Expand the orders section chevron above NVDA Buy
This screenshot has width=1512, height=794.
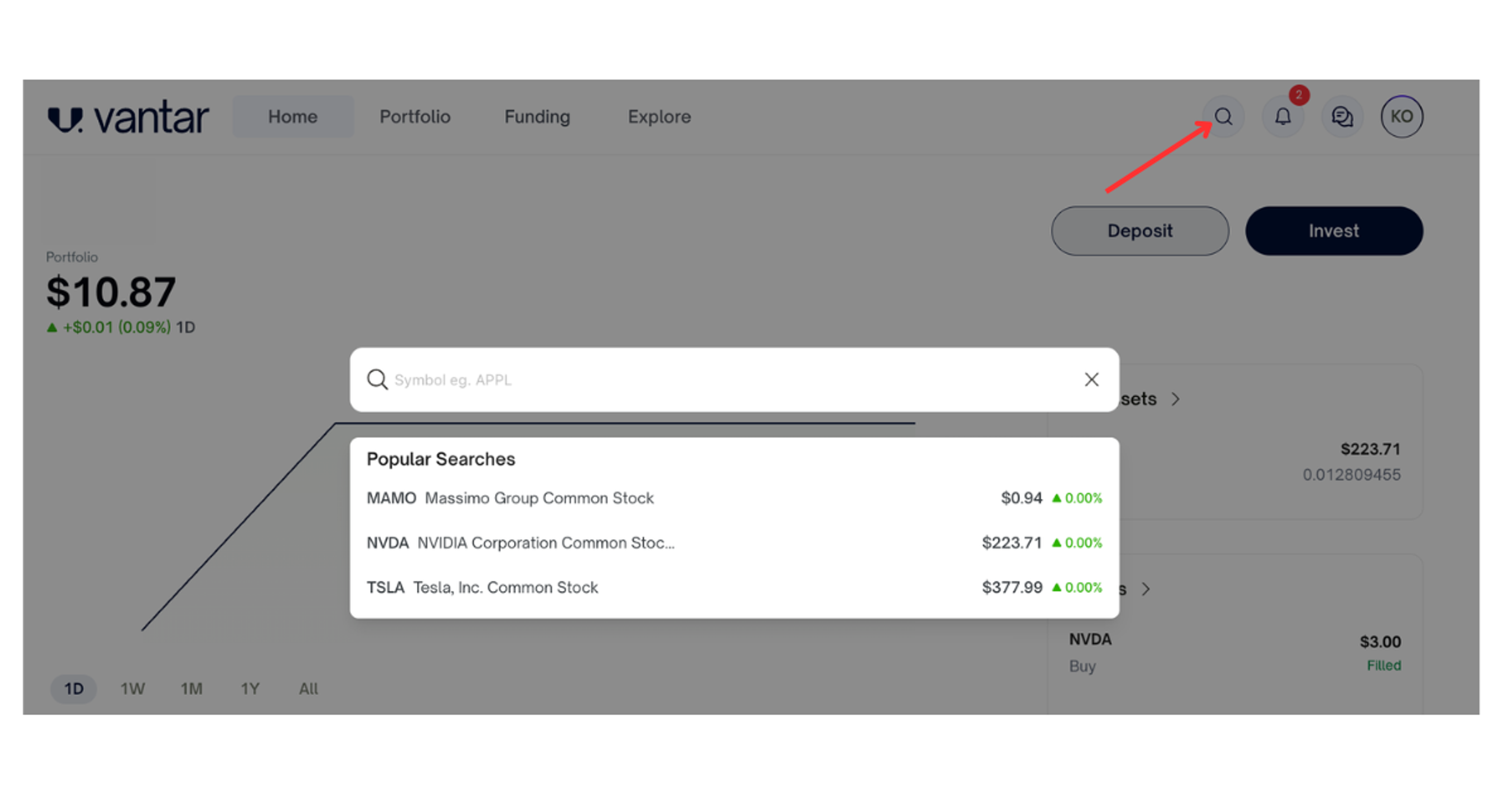point(1146,589)
